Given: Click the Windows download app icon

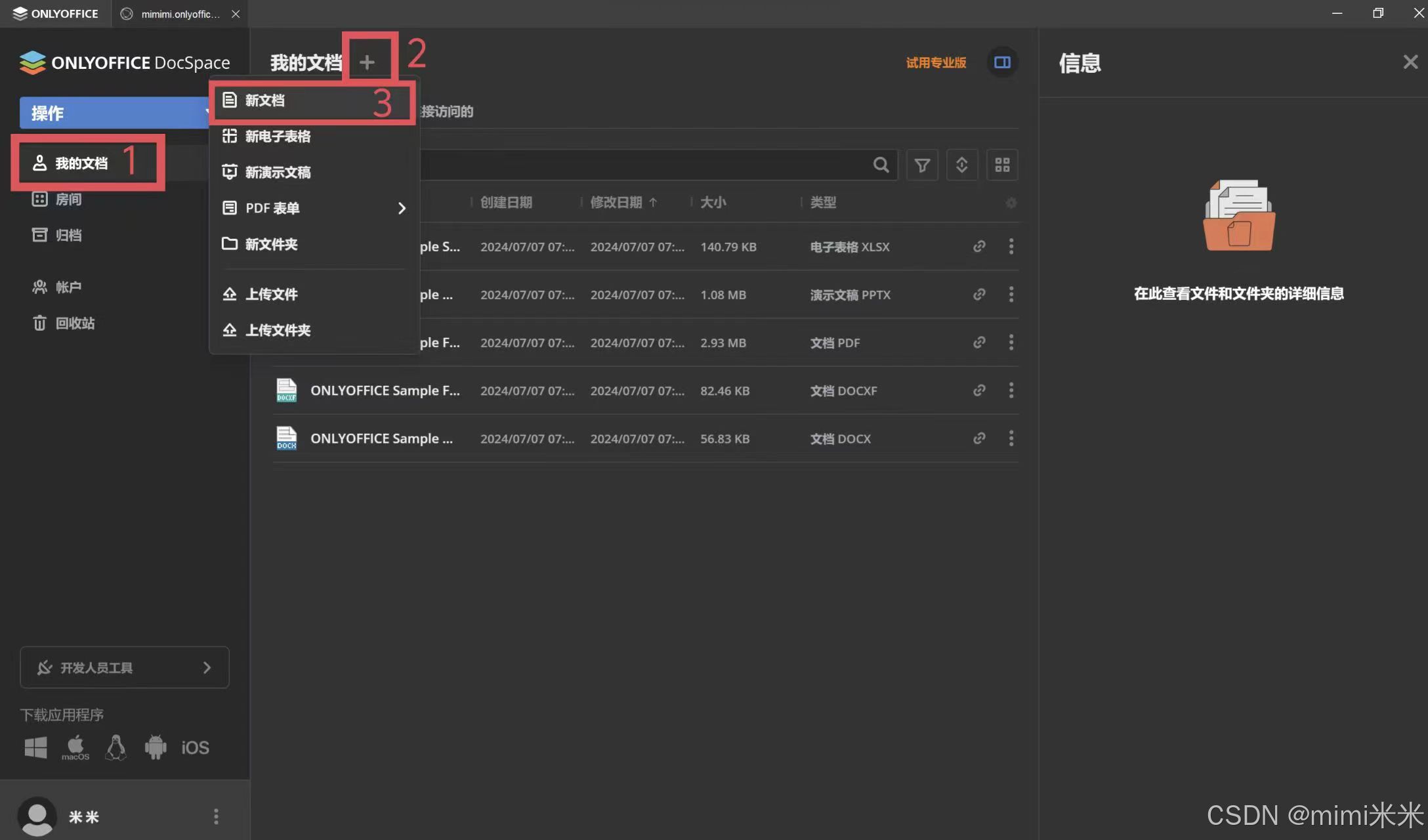Looking at the screenshot, I should (x=35, y=747).
